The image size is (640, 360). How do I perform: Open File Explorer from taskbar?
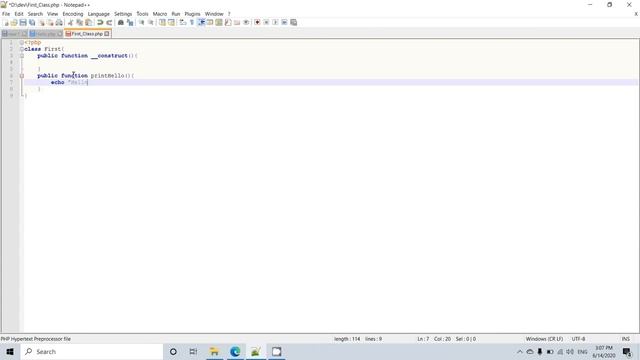click(x=214, y=352)
